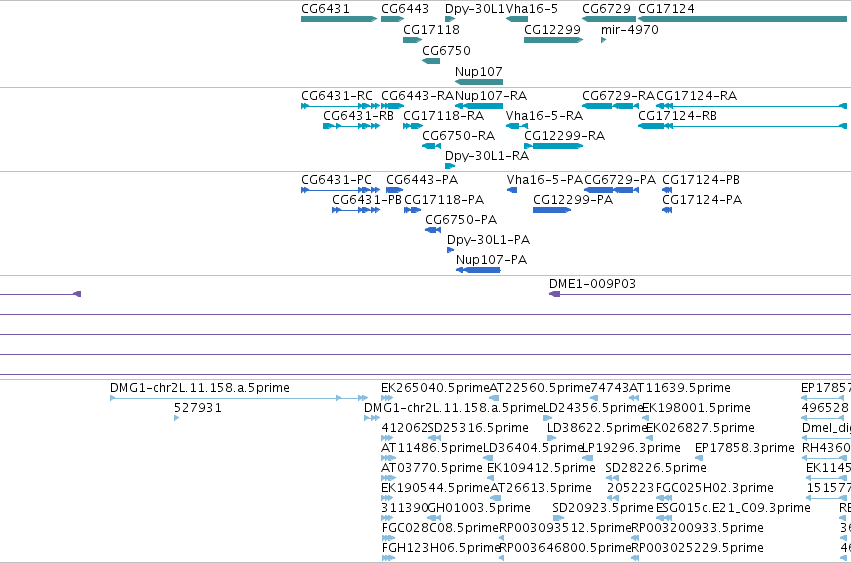Select protein CG6431-PB label
The image size is (851, 563).
point(367,200)
